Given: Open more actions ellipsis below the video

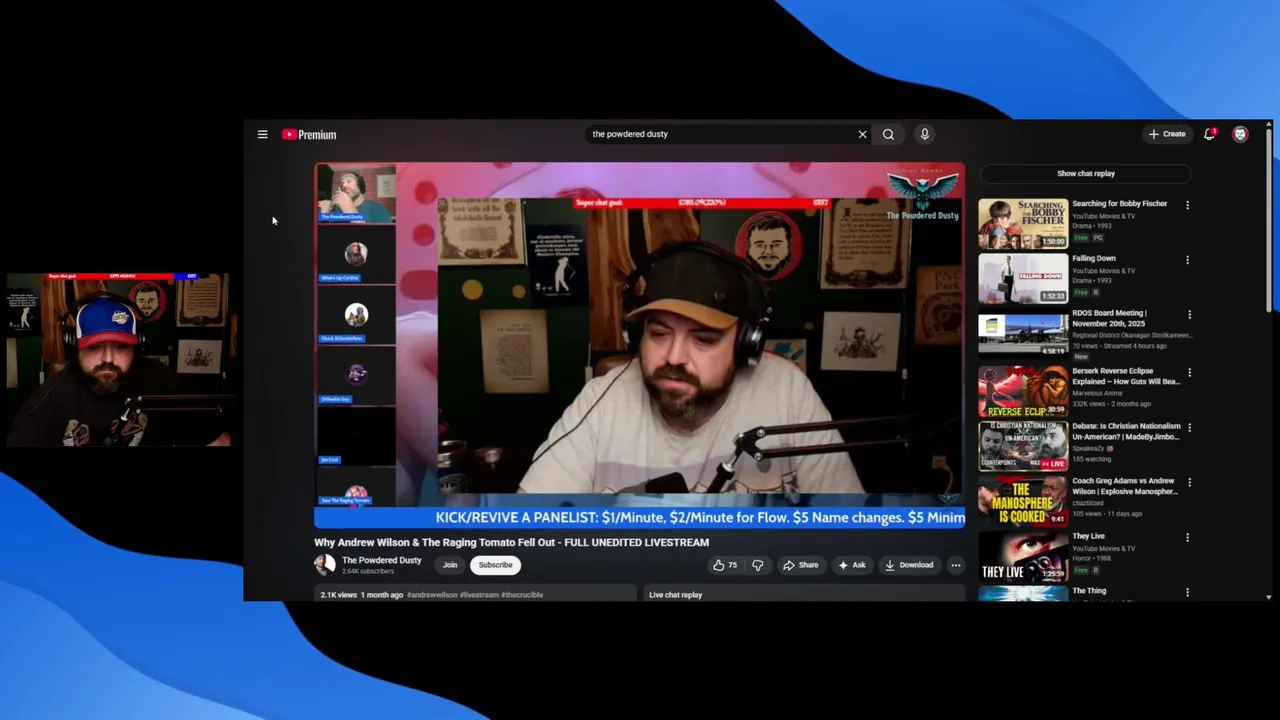Looking at the screenshot, I should [955, 565].
